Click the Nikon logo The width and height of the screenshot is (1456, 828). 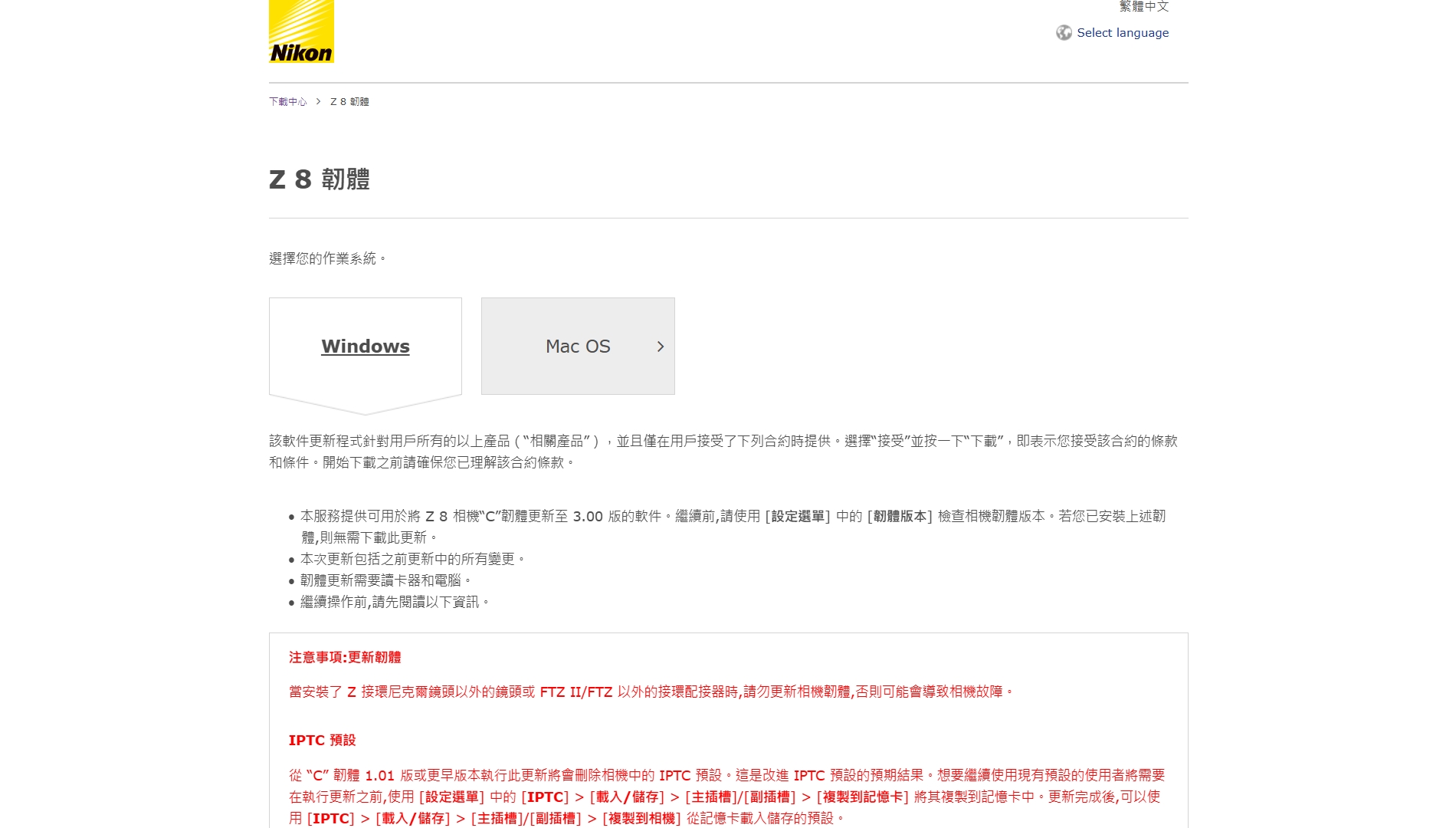301,31
